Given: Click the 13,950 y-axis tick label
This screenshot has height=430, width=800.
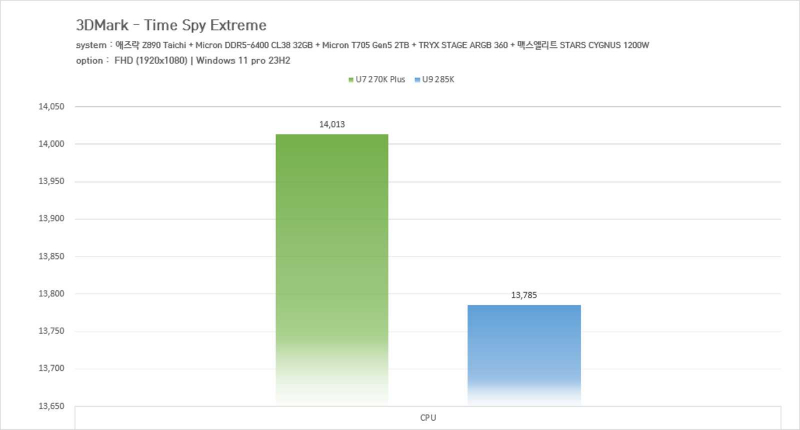Looking at the screenshot, I should (x=48, y=182).
